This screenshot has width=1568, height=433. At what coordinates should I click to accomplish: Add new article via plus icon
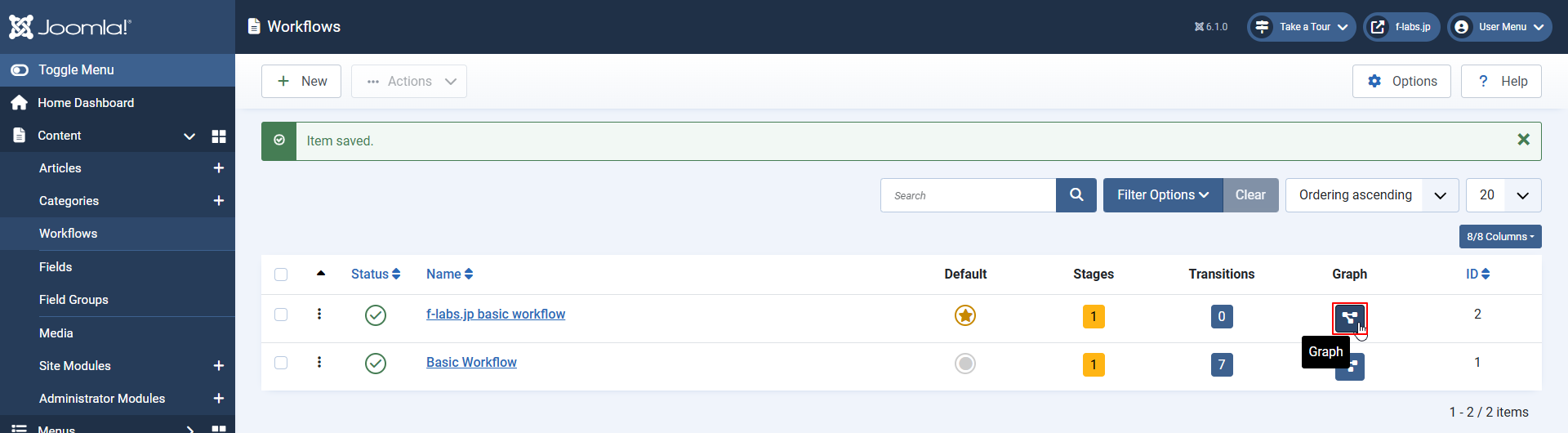(218, 168)
